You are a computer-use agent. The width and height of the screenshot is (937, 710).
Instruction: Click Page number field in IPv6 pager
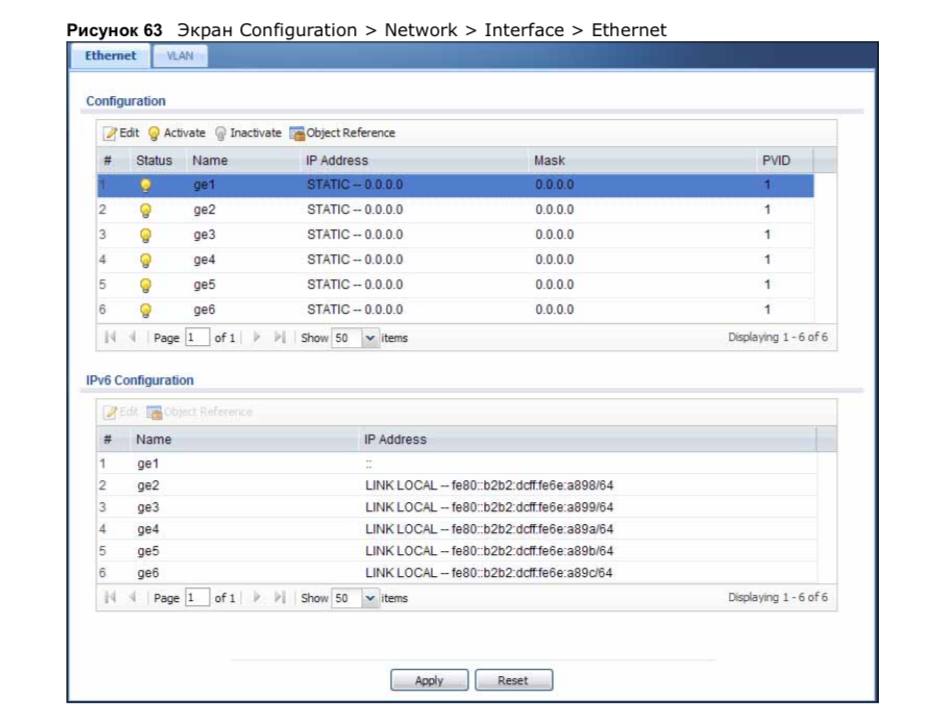click(x=197, y=598)
